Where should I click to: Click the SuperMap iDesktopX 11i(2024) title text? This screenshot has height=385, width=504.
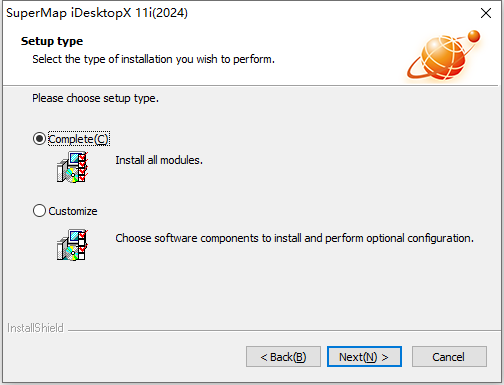pos(97,13)
